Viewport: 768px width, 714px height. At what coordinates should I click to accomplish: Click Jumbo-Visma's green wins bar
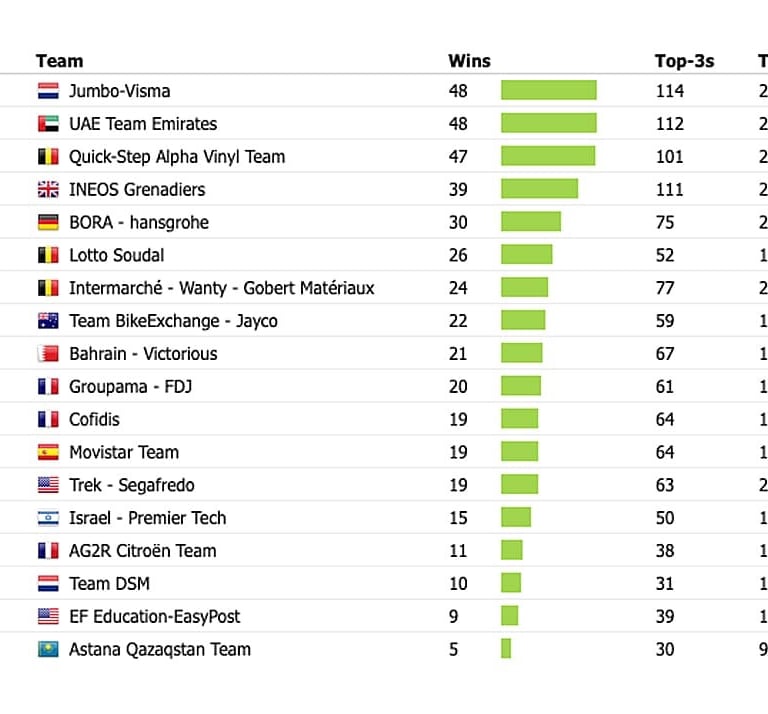coord(548,91)
